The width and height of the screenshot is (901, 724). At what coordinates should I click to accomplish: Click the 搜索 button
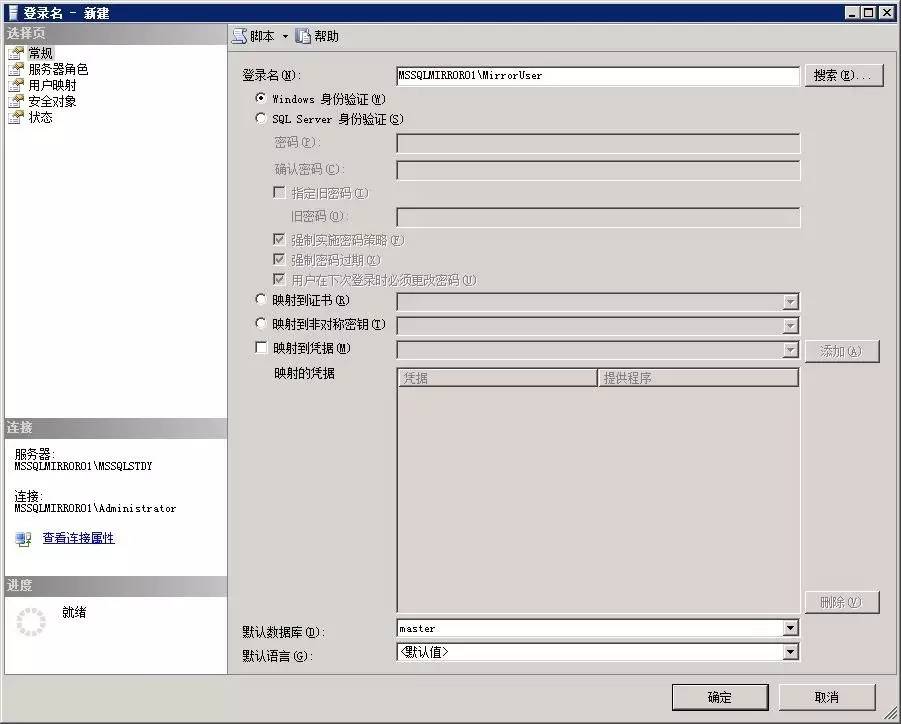[x=844, y=75]
